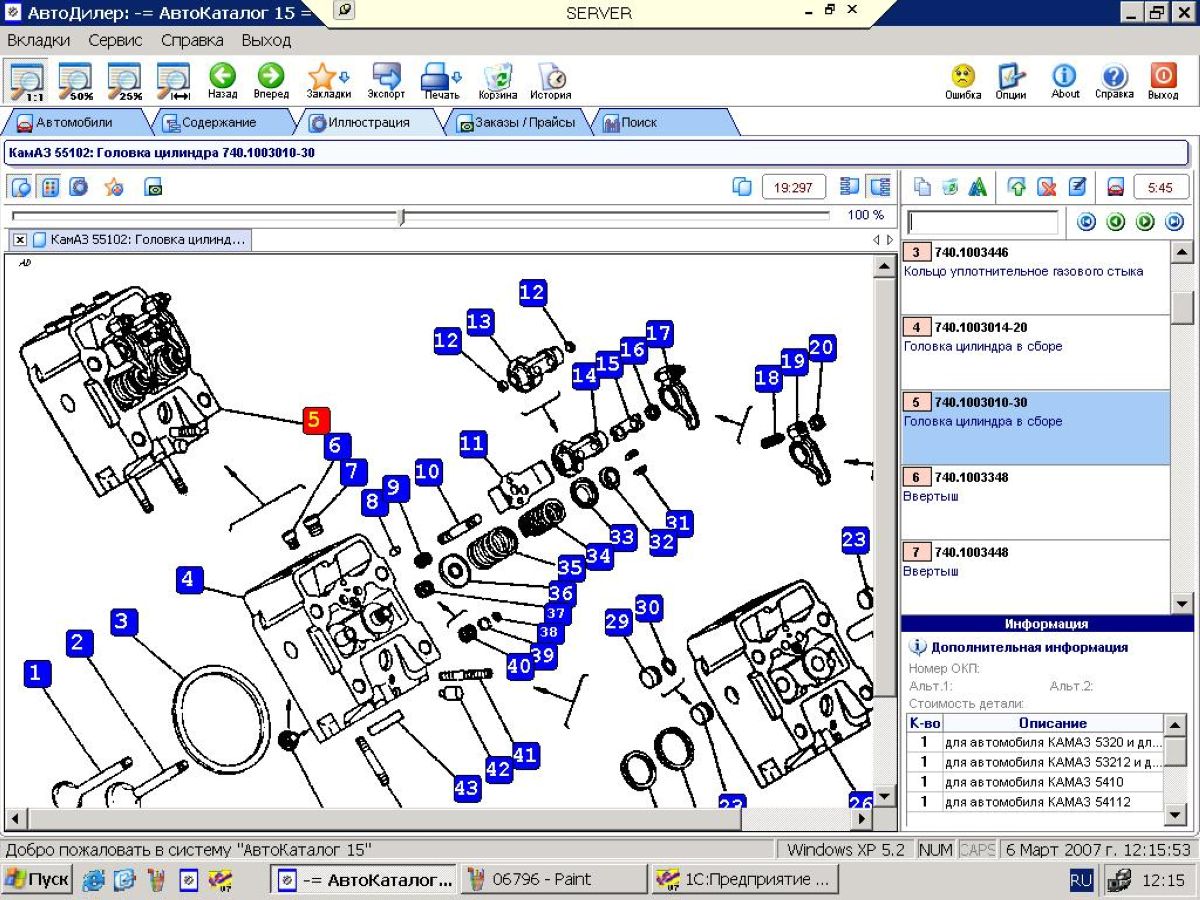1200x900 pixels.
Task: Fit illustration to window width
Action: coord(174,81)
